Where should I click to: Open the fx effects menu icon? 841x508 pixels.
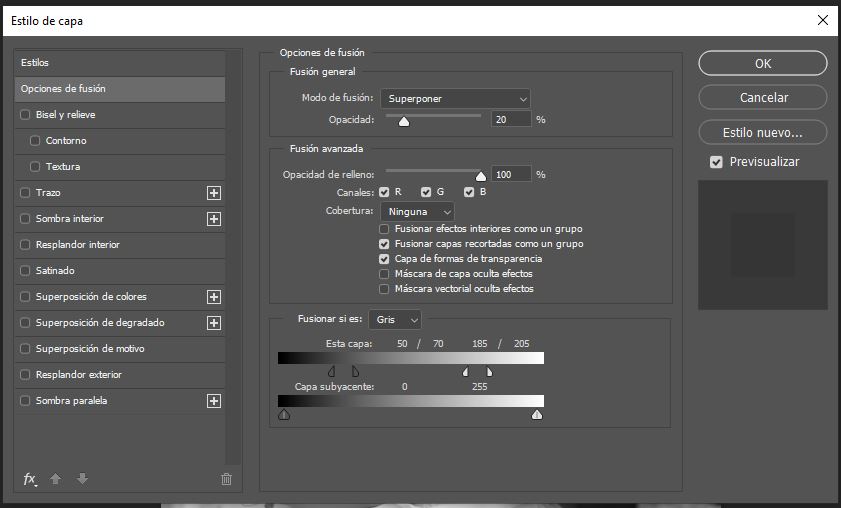[x=30, y=479]
